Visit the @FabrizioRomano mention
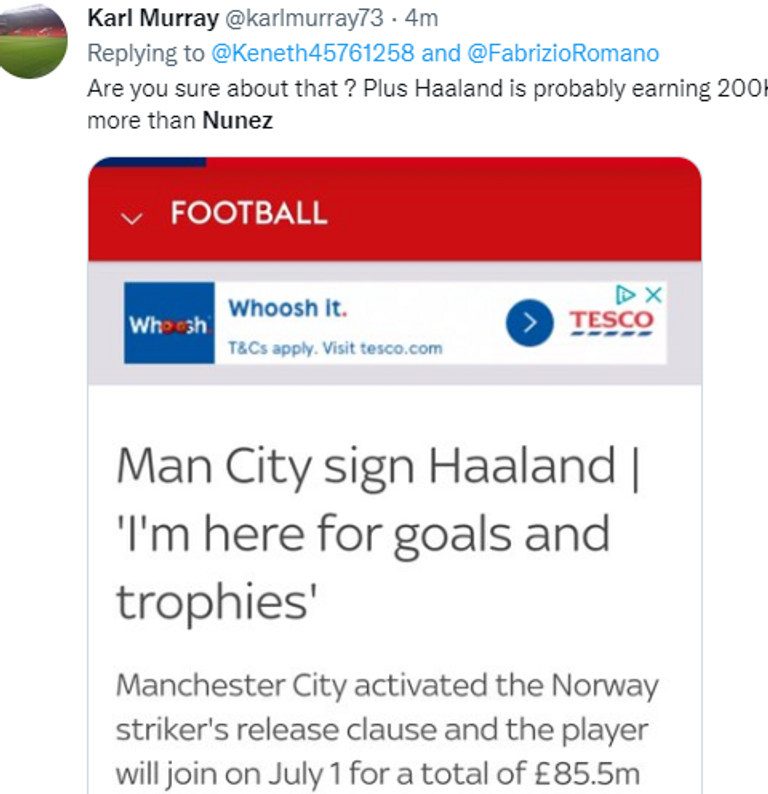Image resolution: width=768 pixels, height=794 pixels. 563,53
